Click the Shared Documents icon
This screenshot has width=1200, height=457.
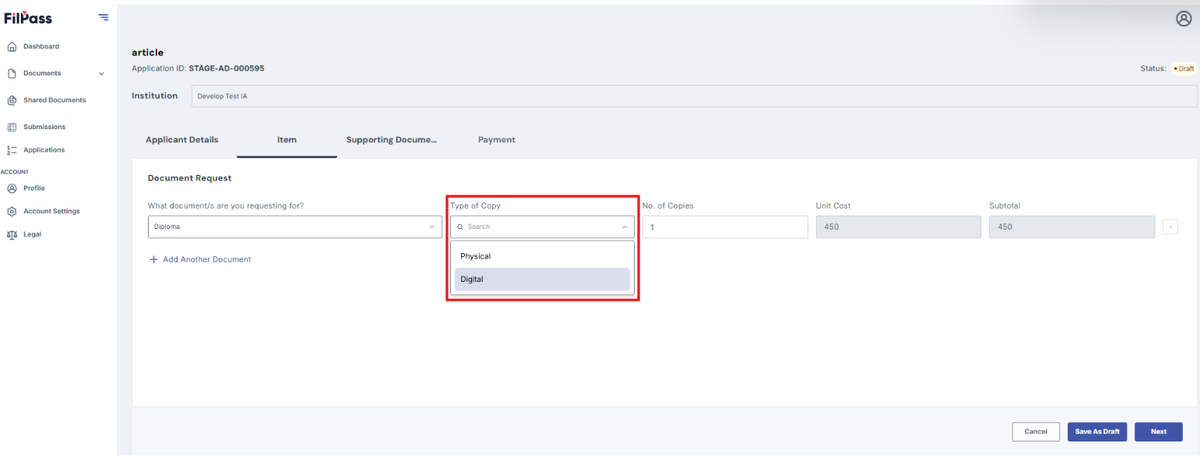(x=12, y=100)
